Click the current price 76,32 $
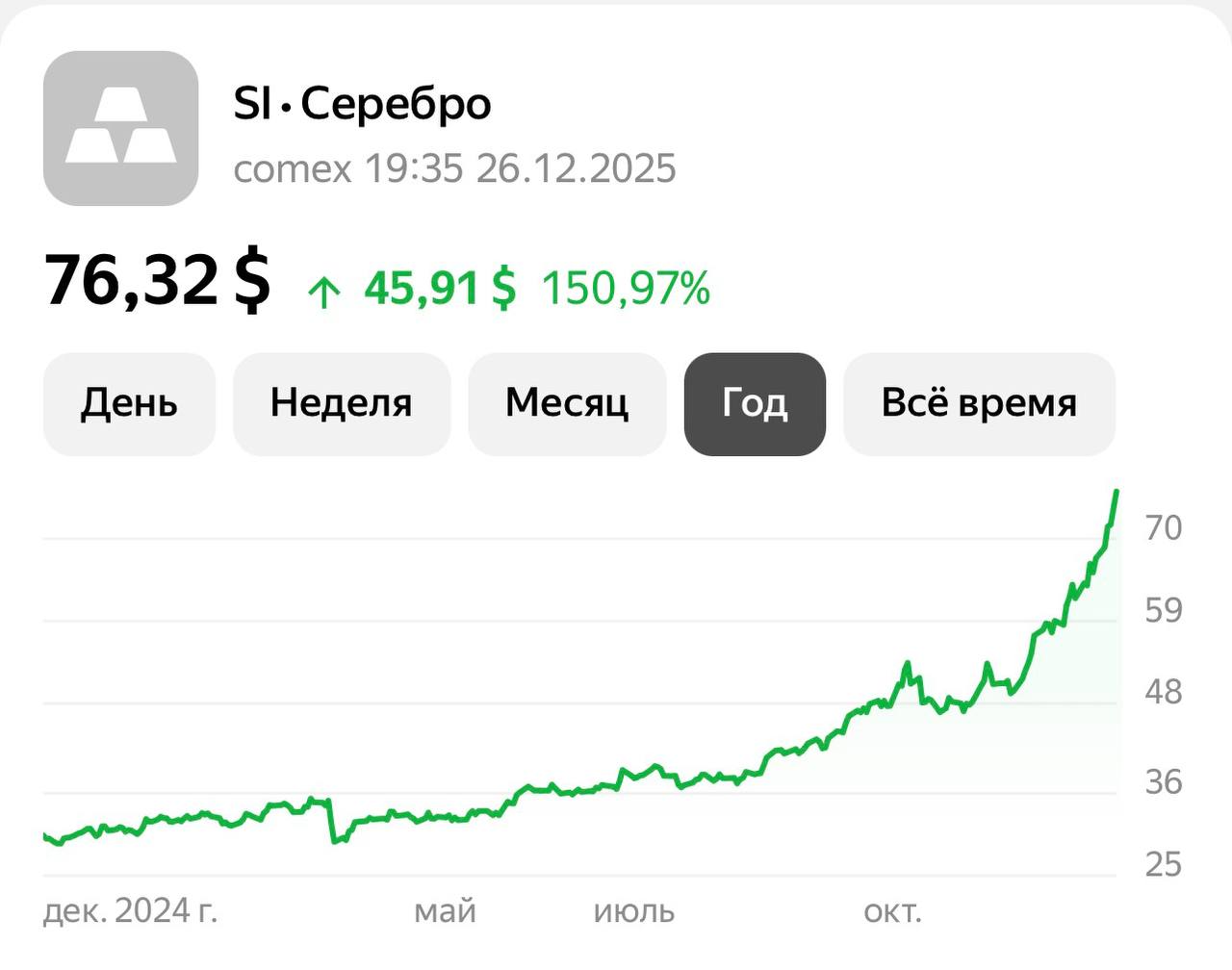 tap(157, 284)
